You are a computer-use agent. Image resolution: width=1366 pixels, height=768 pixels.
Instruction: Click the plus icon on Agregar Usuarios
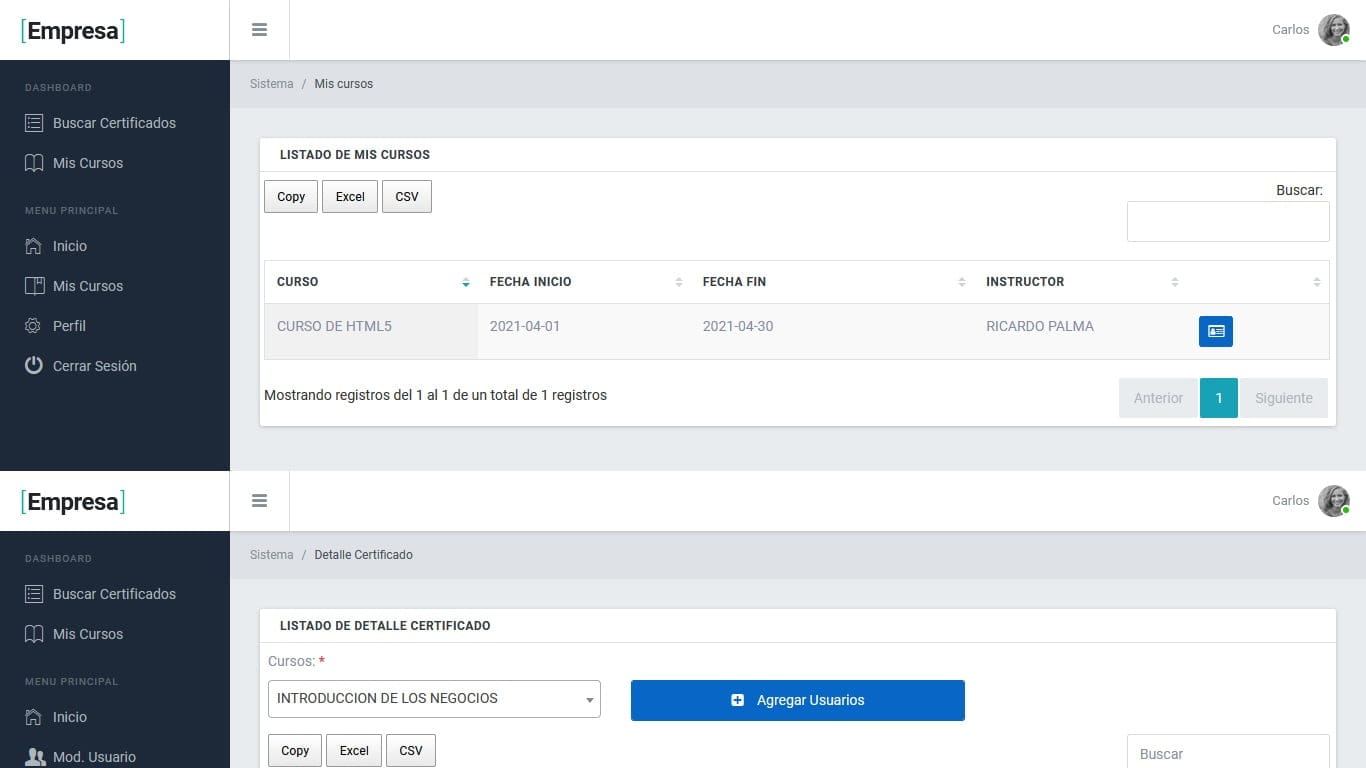[737, 700]
